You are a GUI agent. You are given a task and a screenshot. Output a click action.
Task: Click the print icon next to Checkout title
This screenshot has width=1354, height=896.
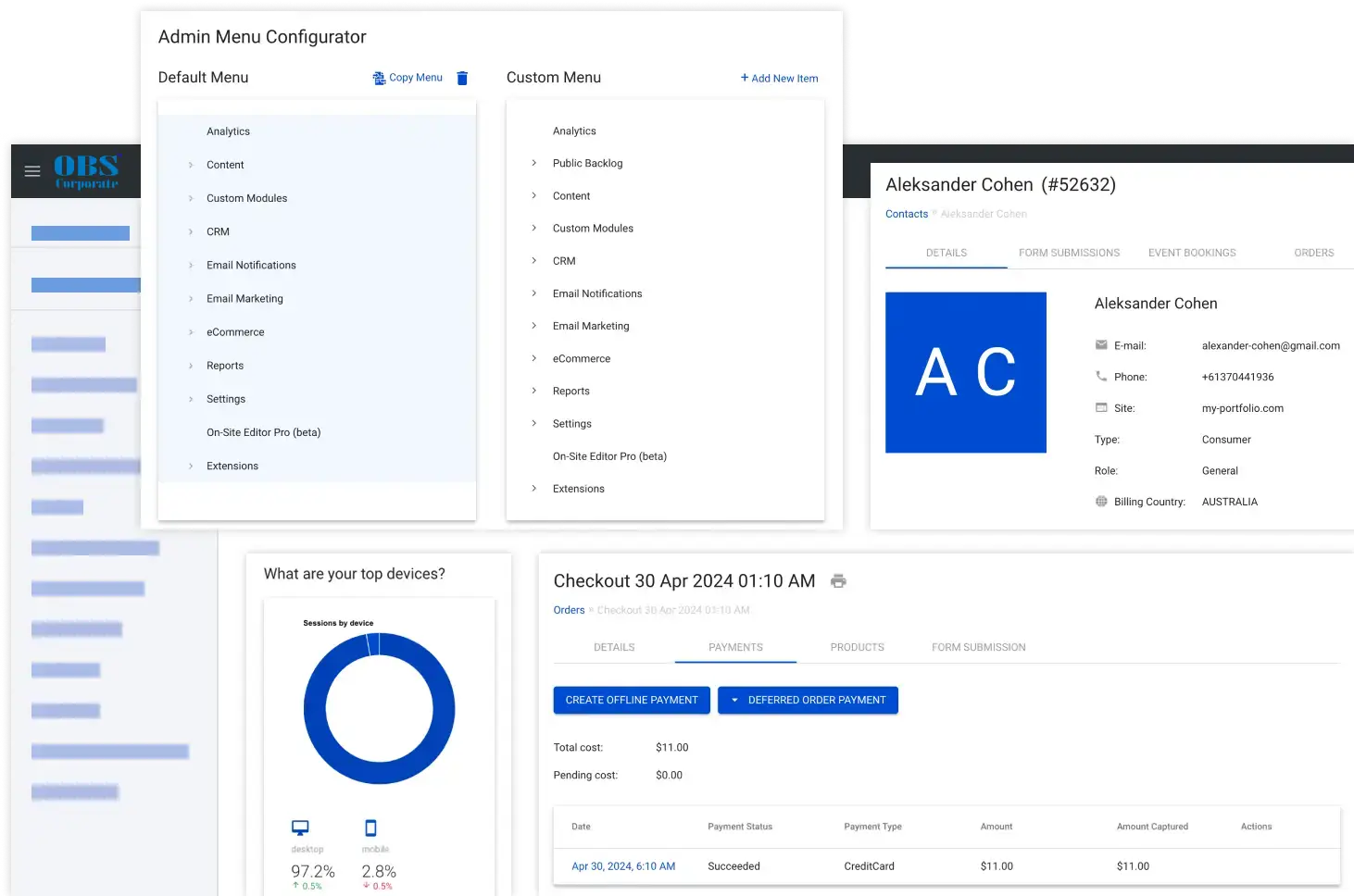click(x=838, y=581)
